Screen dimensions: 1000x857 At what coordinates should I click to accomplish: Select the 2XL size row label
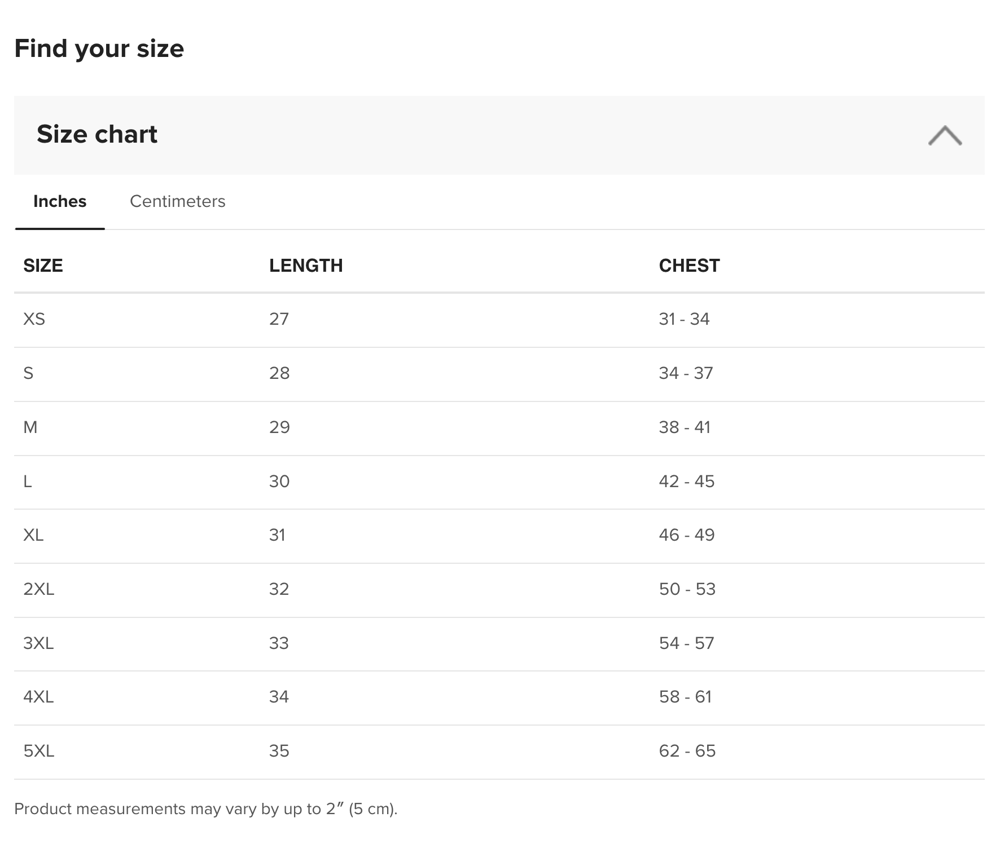click(x=39, y=589)
